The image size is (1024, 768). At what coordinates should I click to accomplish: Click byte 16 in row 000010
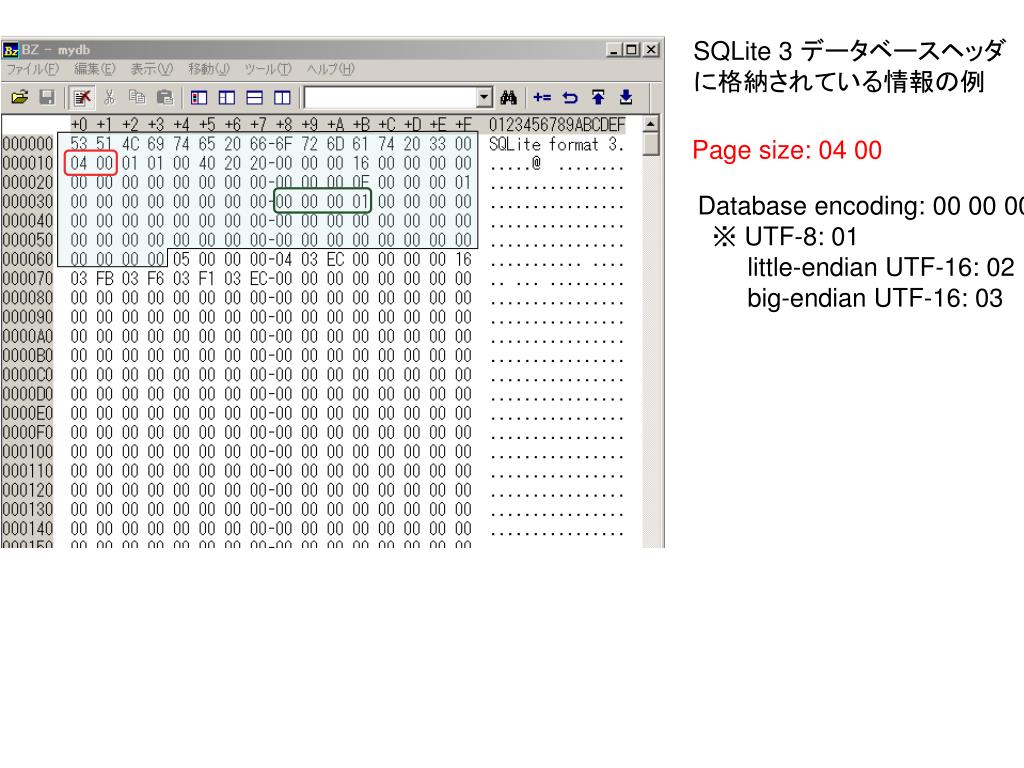pyautogui.click(x=360, y=163)
